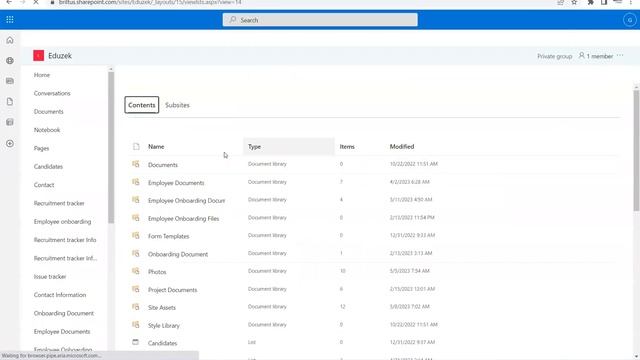640x360 pixels.
Task: Click the red Eduzek site logo
Action: pos(38,56)
